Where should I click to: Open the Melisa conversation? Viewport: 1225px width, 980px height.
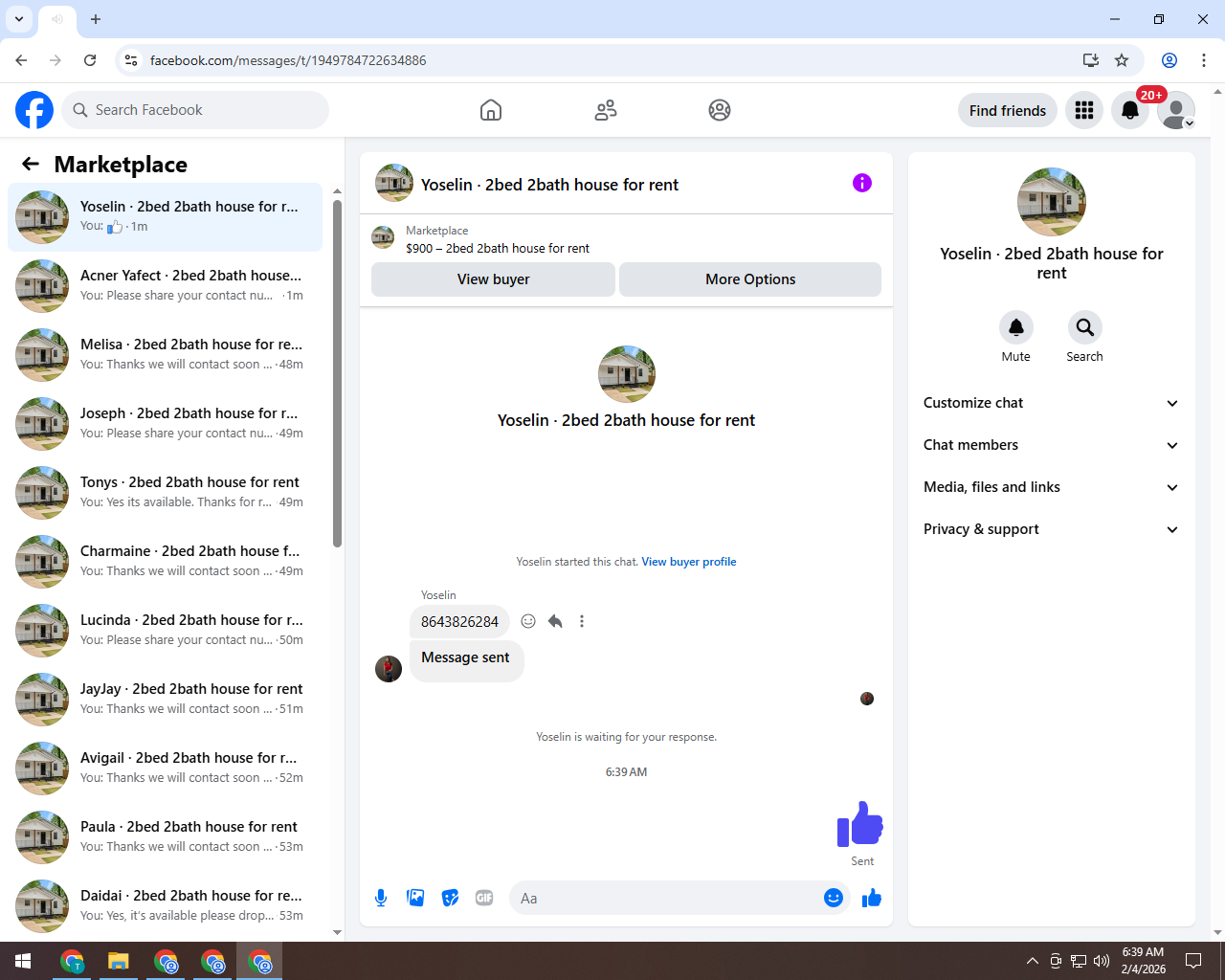165,355
